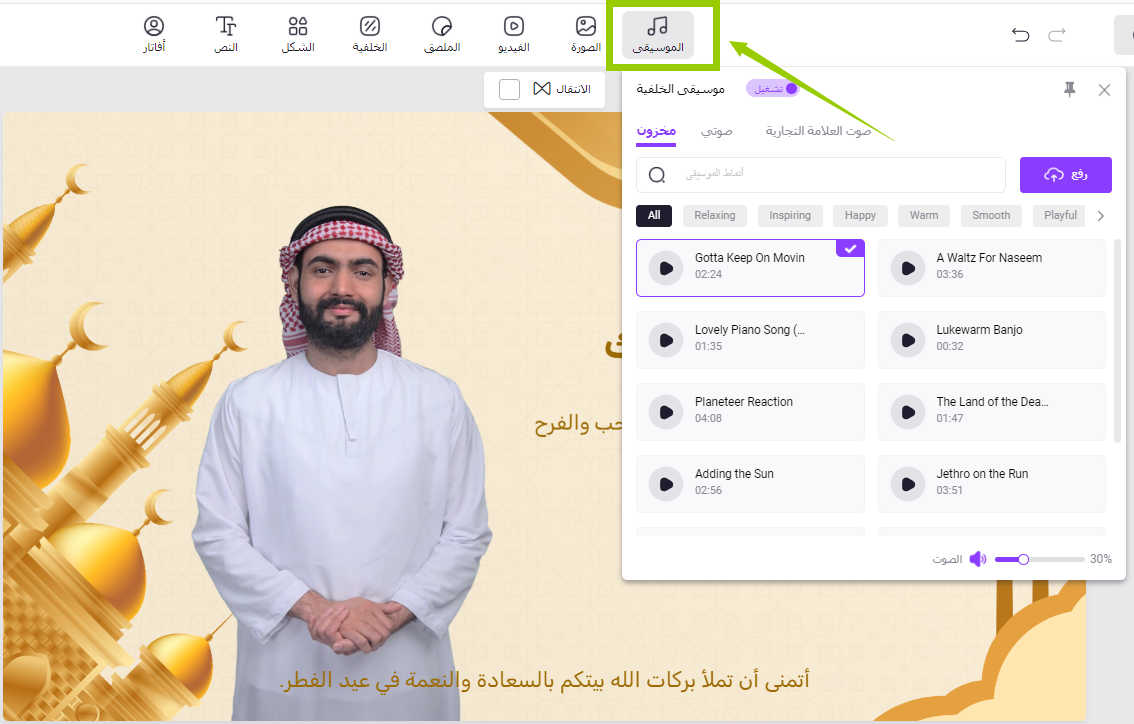Switch to the brand voice tab
The height and width of the screenshot is (724, 1134).
[818, 131]
